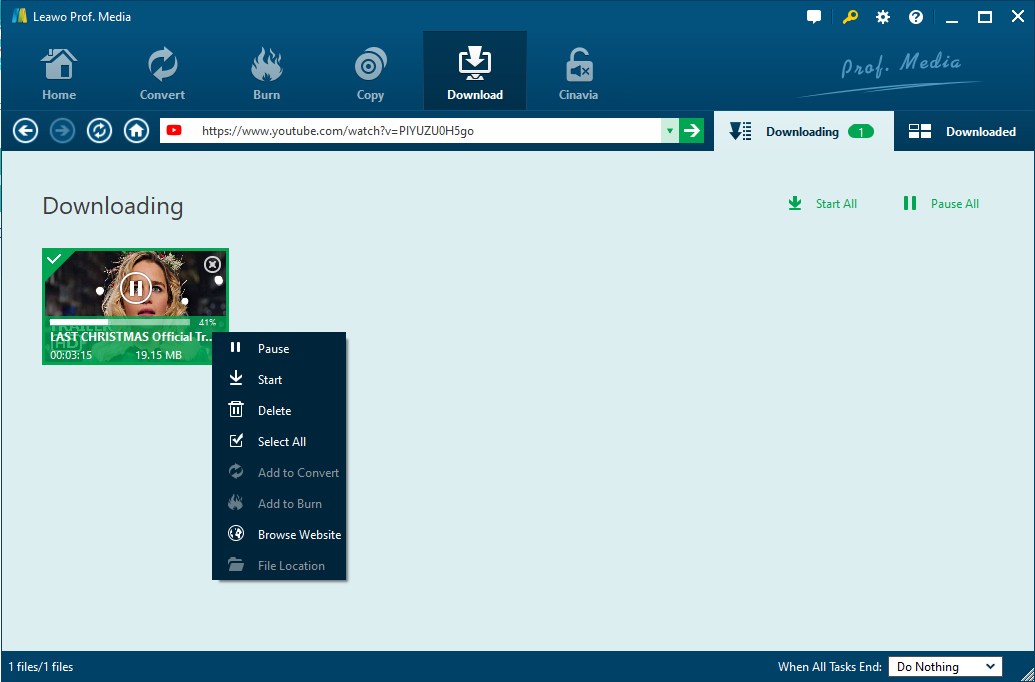Choose Start from context menu
The height and width of the screenshot is (682, 1035).
pyautogui.click(x=279, y=380)
